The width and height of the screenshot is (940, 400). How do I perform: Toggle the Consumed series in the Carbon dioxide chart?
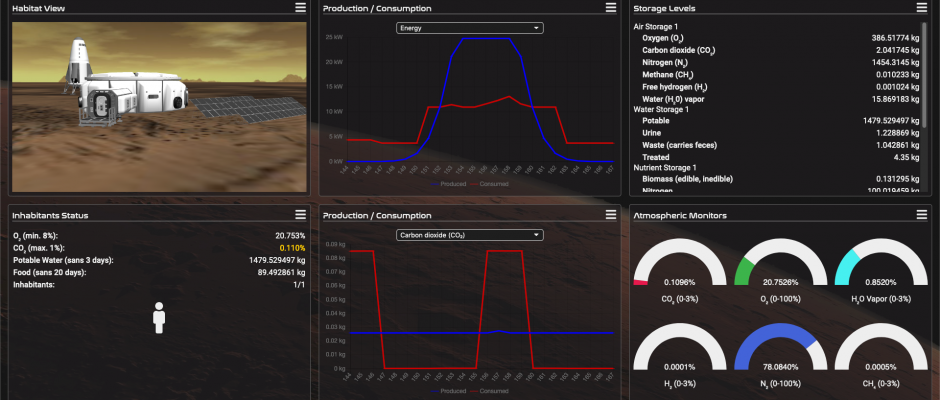(x=491, y=391)
